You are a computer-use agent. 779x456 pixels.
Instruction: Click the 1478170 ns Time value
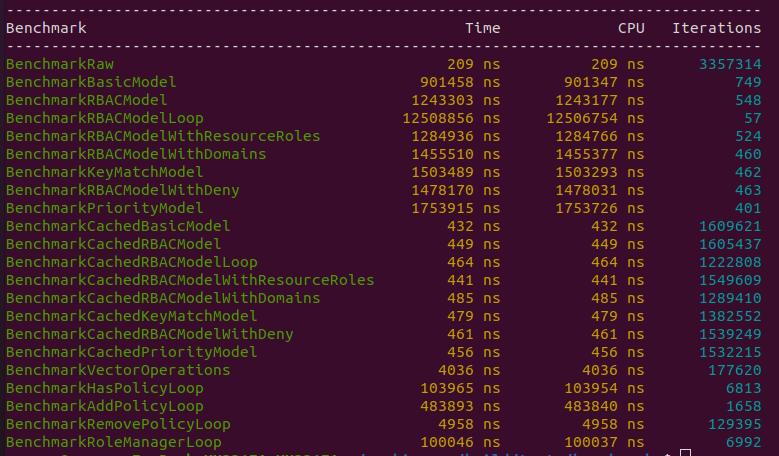pyautogui.click(x=456, y=190)
